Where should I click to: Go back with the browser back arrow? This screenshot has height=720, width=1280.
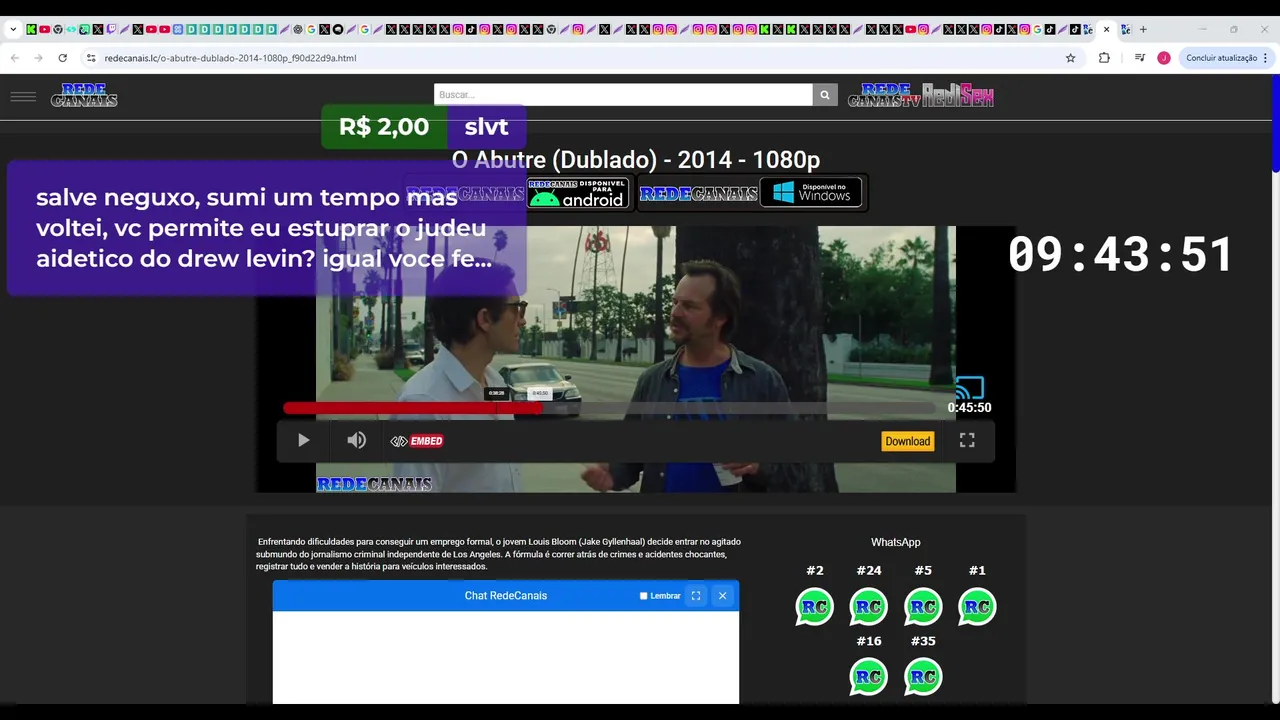[15, 58]
